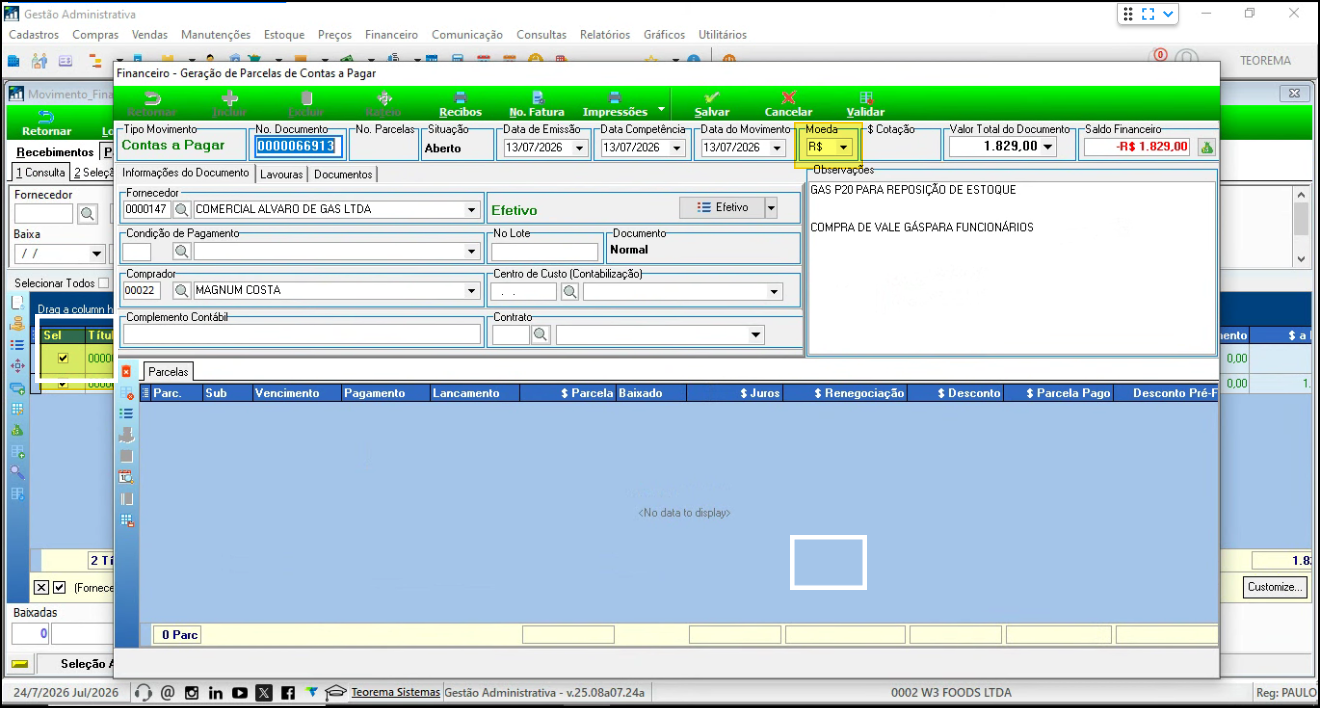This screenshot has height=708, width=1320.
Task: Open the Teorema Sistemas link
Action: tap(395, 692)
